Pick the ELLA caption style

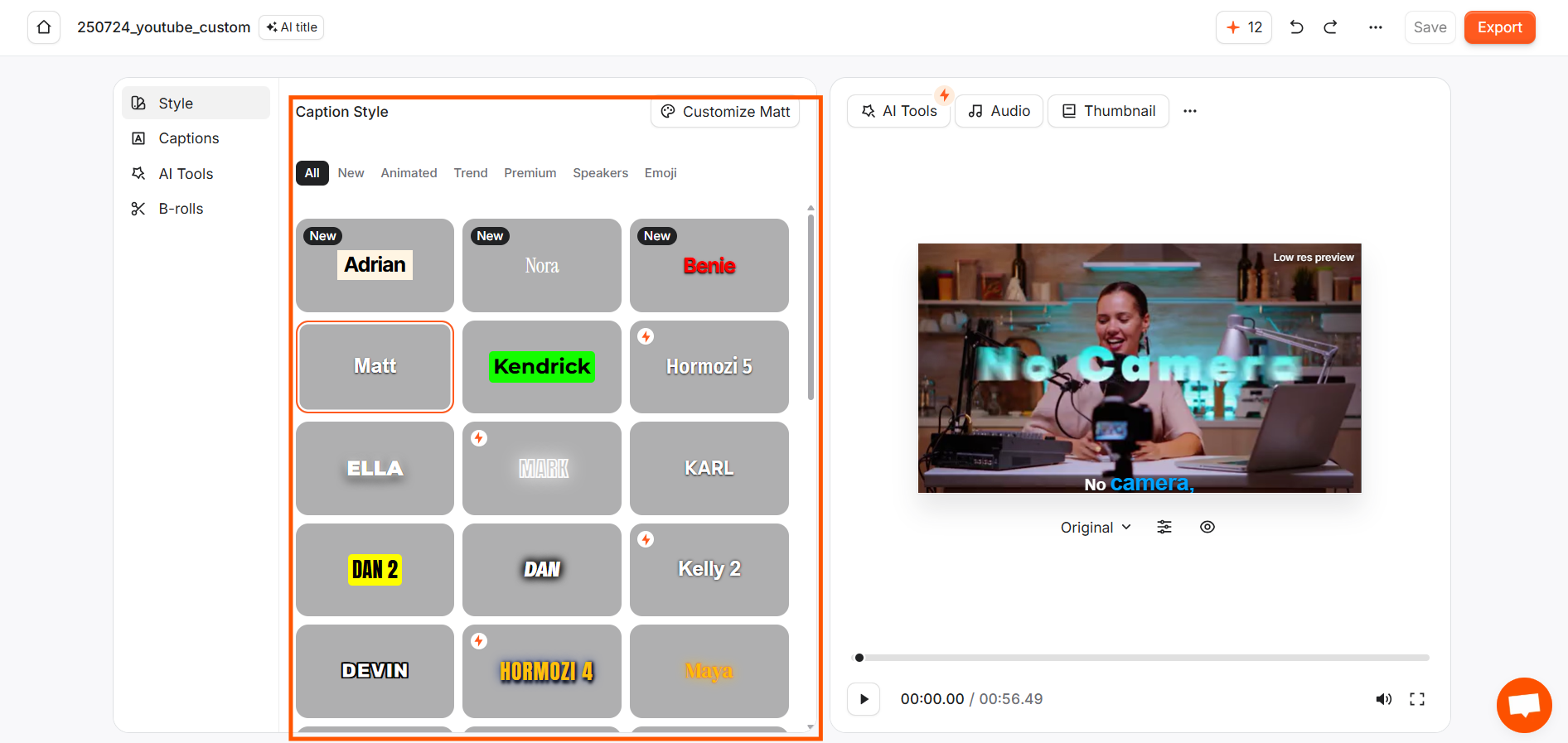click(375, 468)
